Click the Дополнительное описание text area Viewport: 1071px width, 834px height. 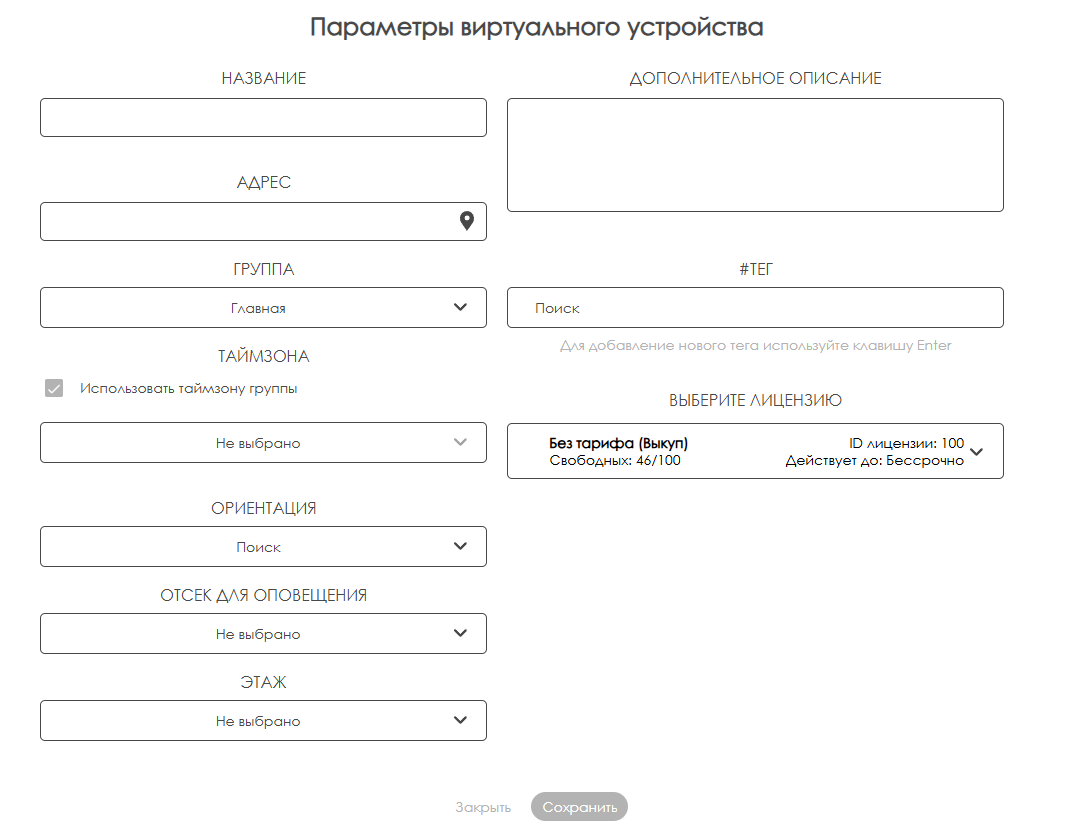(755, 155)
